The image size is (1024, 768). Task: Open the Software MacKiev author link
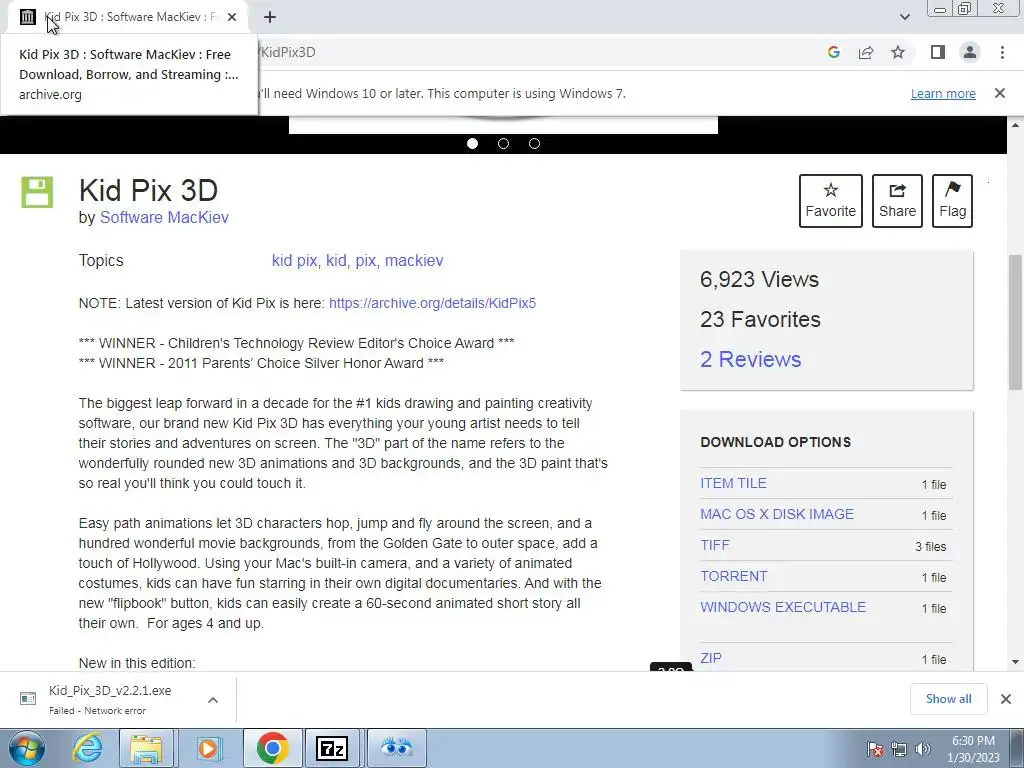pos(164,217)
